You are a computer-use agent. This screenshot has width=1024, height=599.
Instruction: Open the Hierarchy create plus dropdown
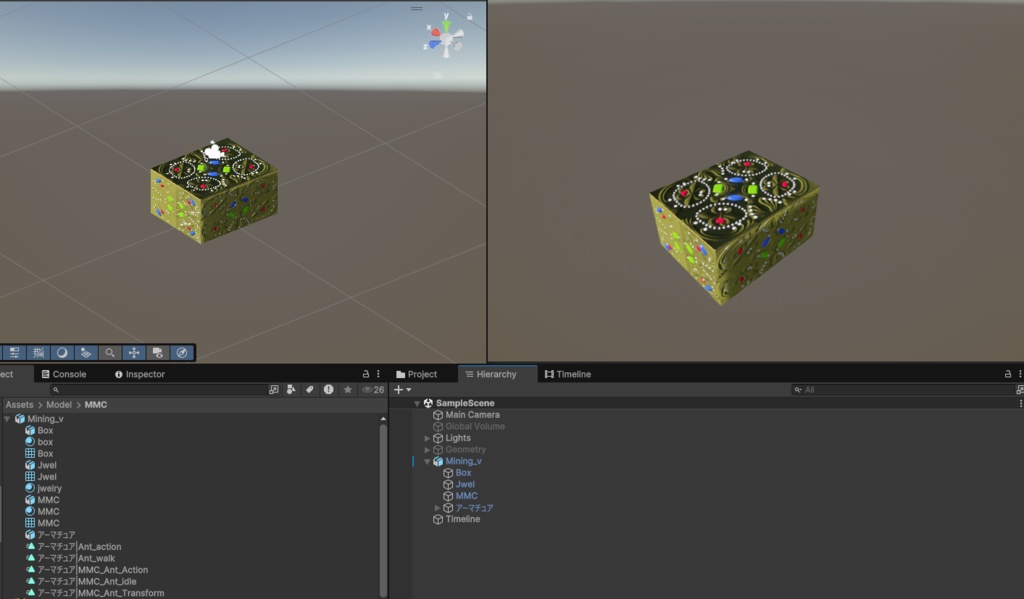pyautogui.click(x=402, y=389)
